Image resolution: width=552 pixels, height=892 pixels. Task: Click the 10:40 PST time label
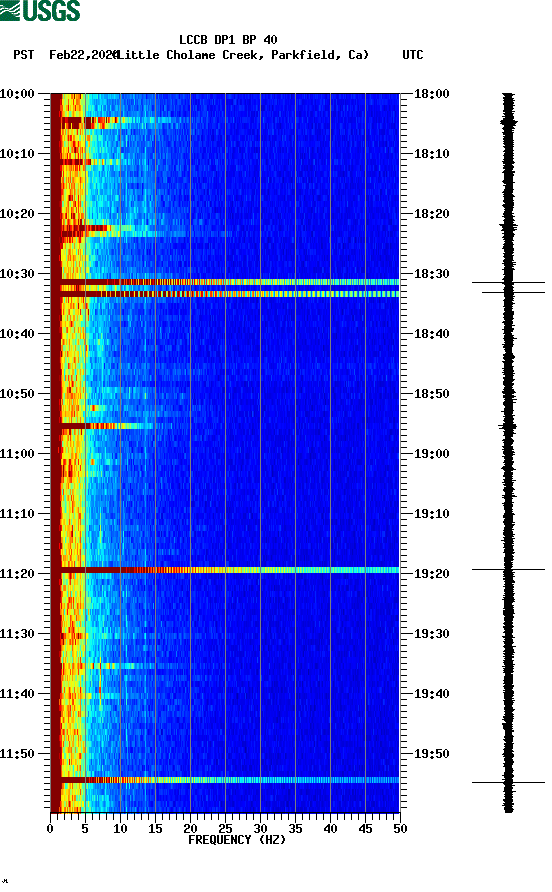point(18,334)
